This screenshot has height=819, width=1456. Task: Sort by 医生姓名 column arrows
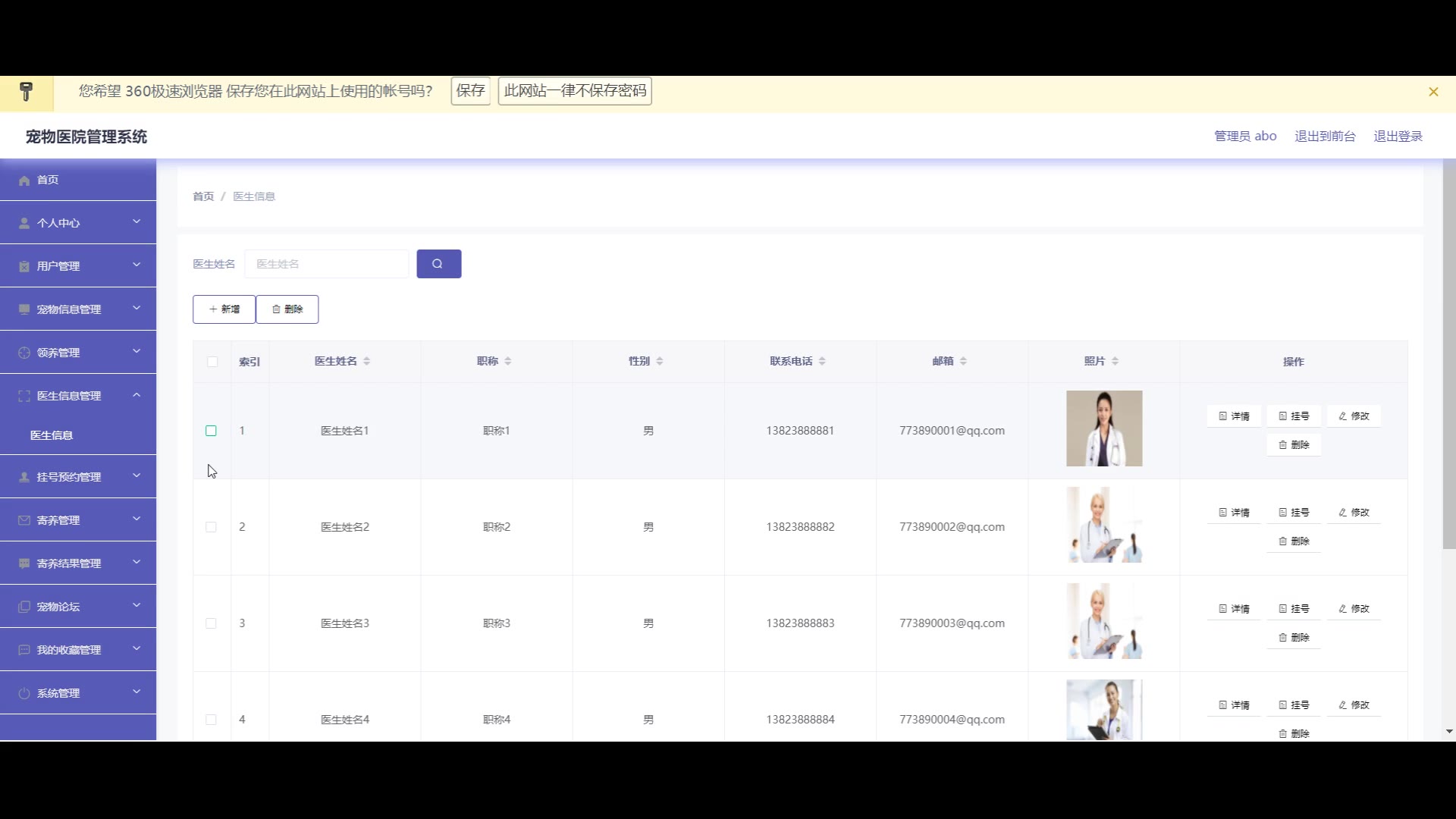[366, 362]
